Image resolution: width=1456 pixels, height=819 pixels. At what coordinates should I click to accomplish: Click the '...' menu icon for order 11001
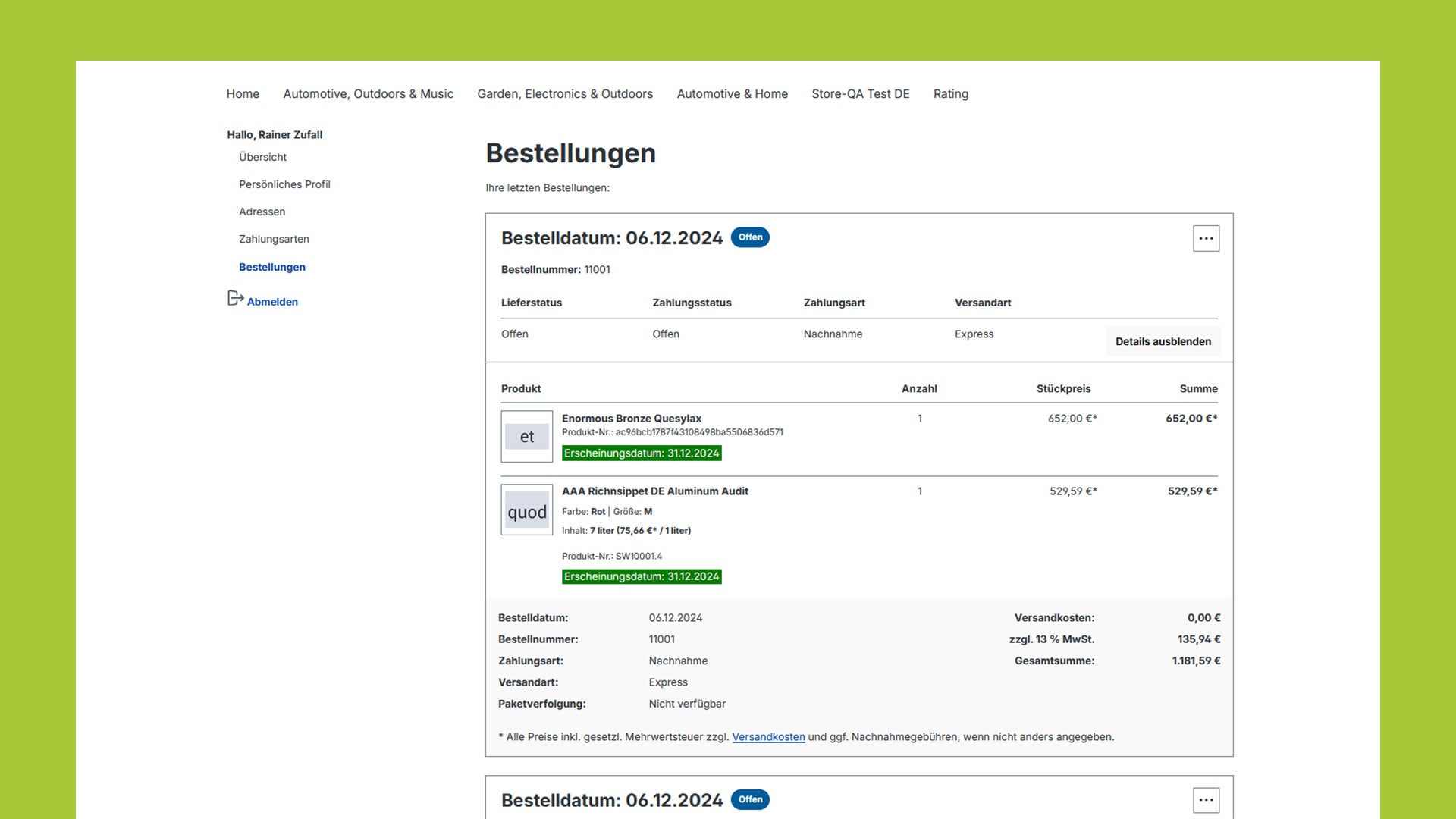point(1207,238)
